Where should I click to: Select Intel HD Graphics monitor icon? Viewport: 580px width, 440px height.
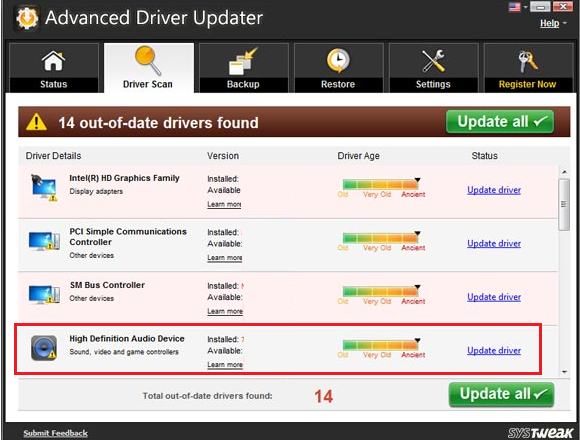(x=44, y=188)
